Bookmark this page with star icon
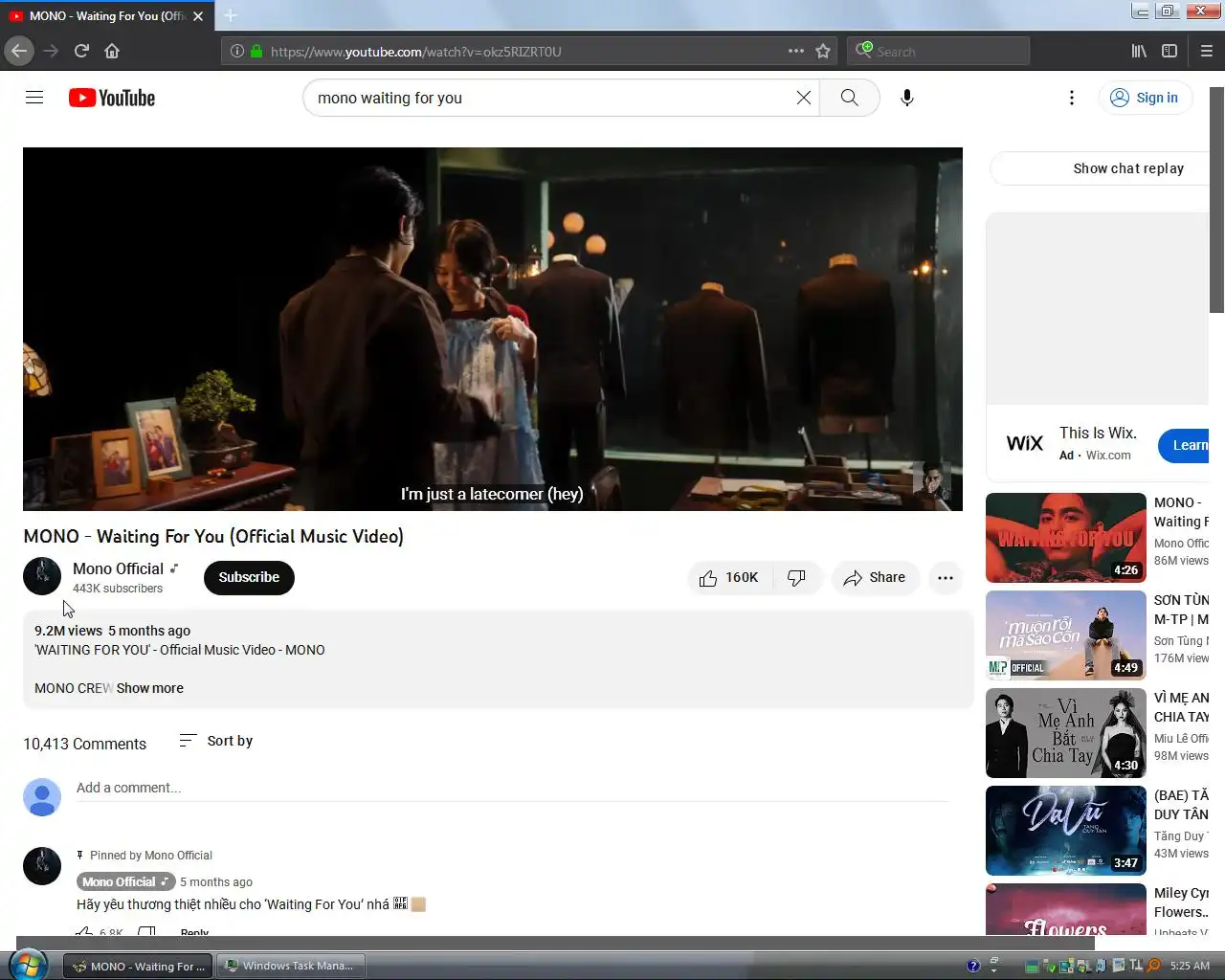The width and height of the screenshot is (1225, 980). (823, 51)
